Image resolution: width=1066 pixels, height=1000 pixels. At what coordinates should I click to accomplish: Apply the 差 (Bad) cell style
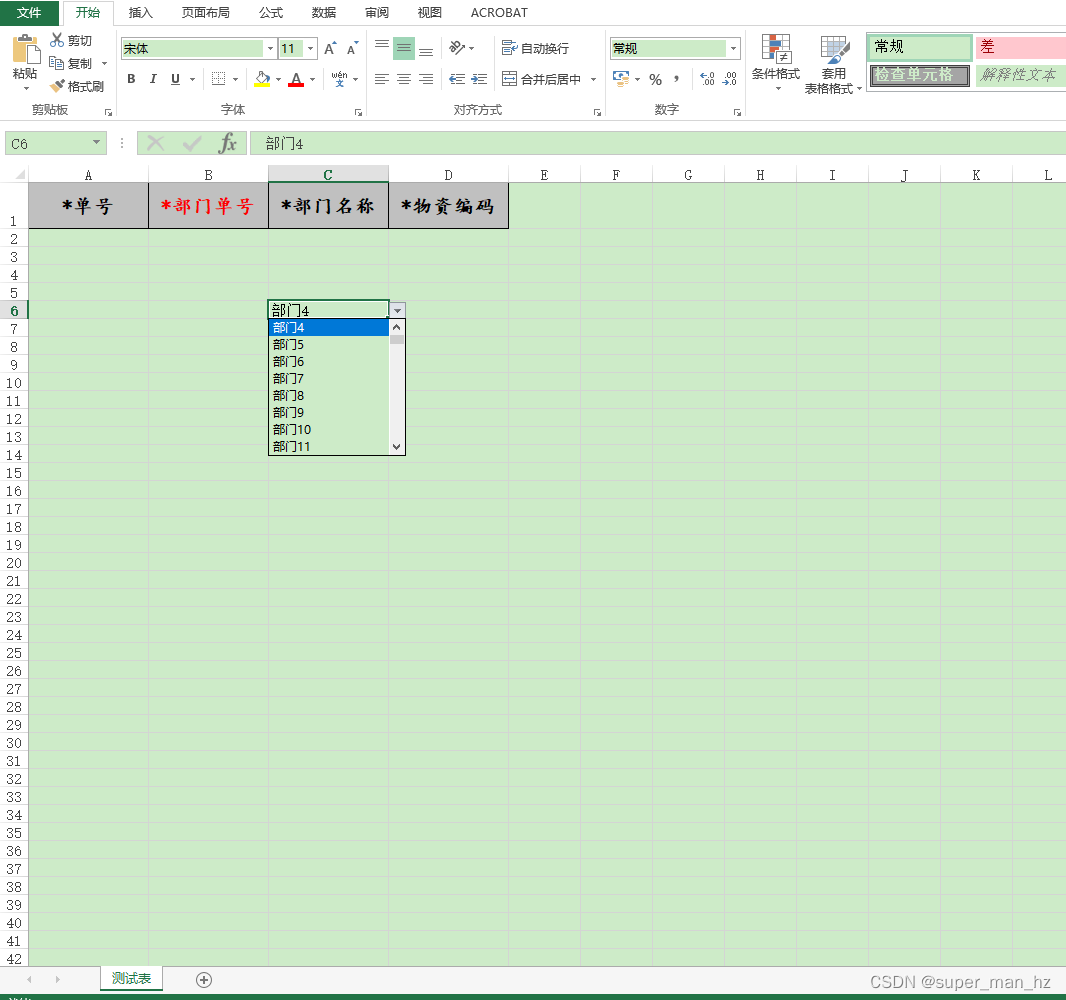pyautogui.click(x=1020, y=47)
